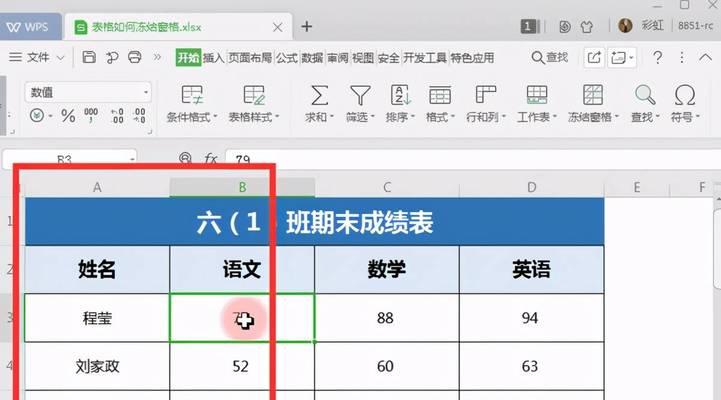Click the Save icon in quick toolbar
This screenshot has width=721, height=400.
(x=89, y=57)
